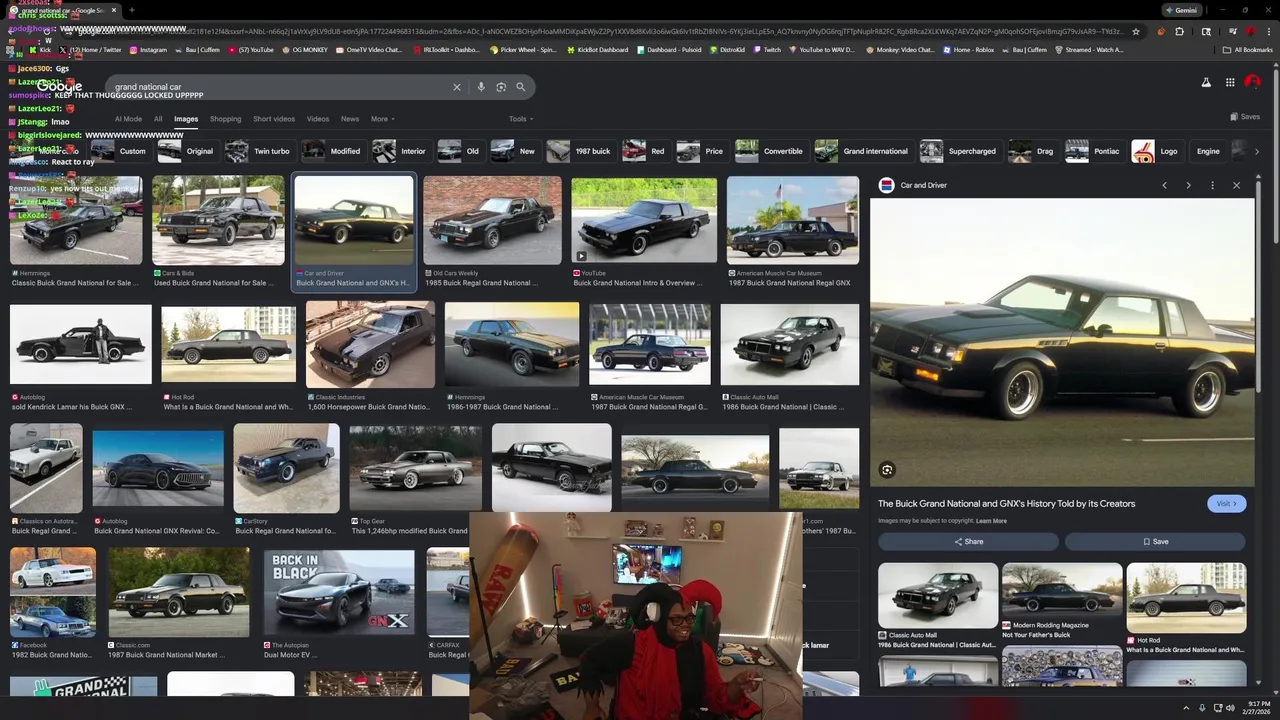Switch to AI Mode tab
Viewport: 1280px width, 720px height.
click(128, 119)
